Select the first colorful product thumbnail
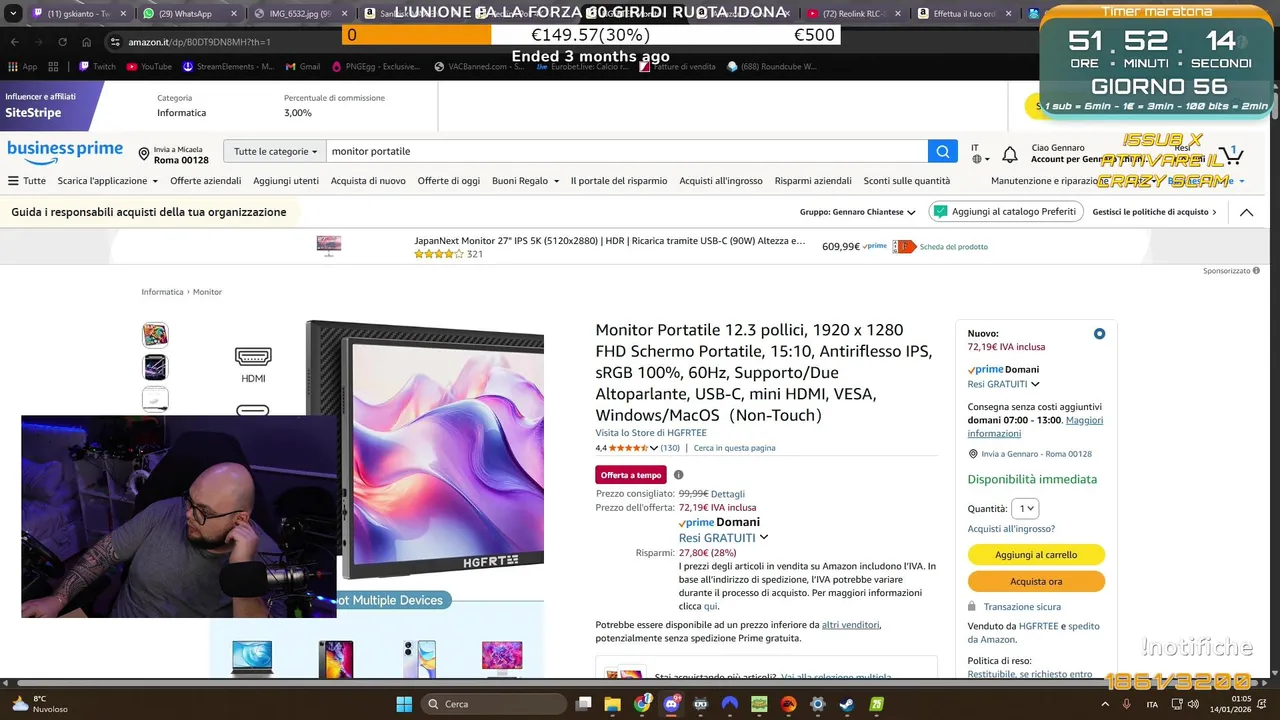 [x=155, y=334]
